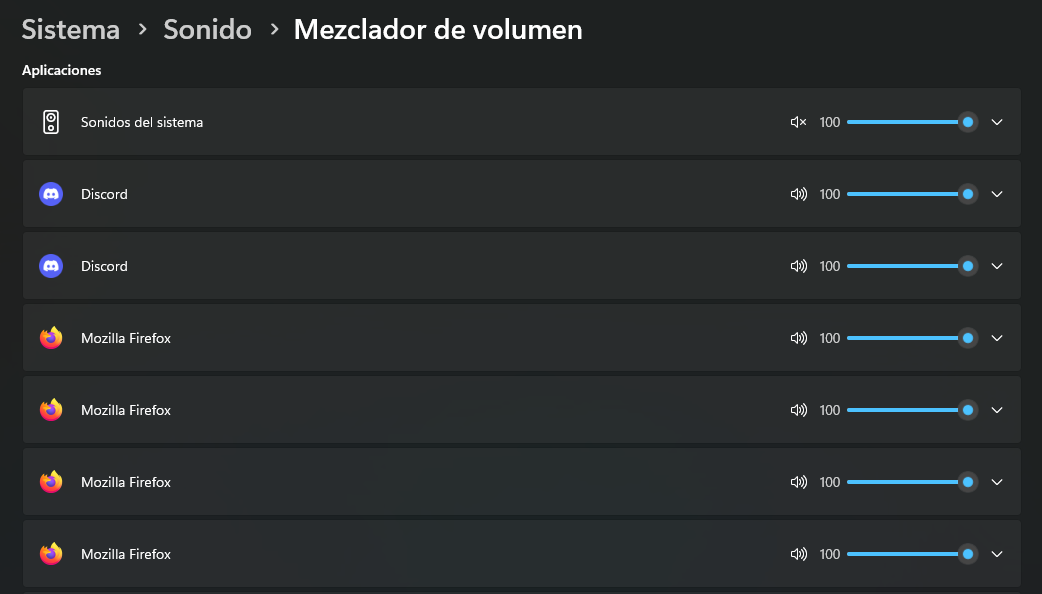Screen dimensions: 1042x594
Task: Click the topmost Mozilla Firefox app icon
Action: (51, 338)
